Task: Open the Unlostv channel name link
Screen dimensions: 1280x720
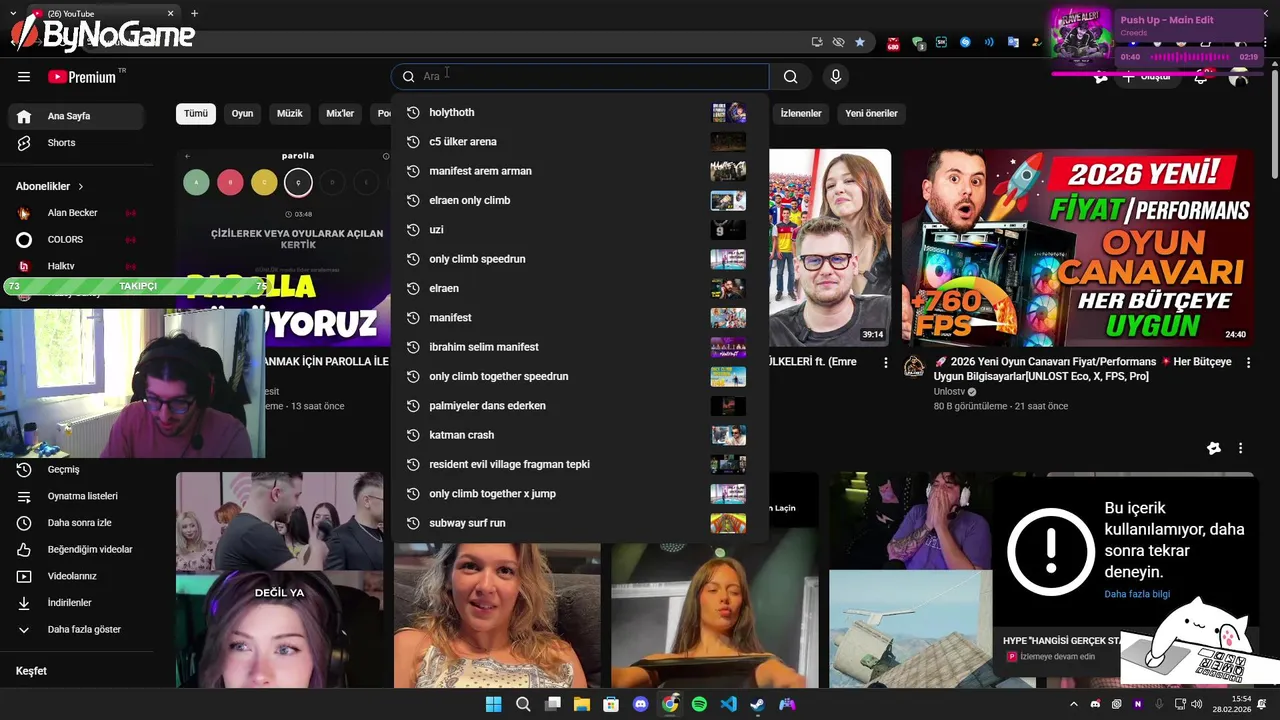Action: click(x=949, y=392)
